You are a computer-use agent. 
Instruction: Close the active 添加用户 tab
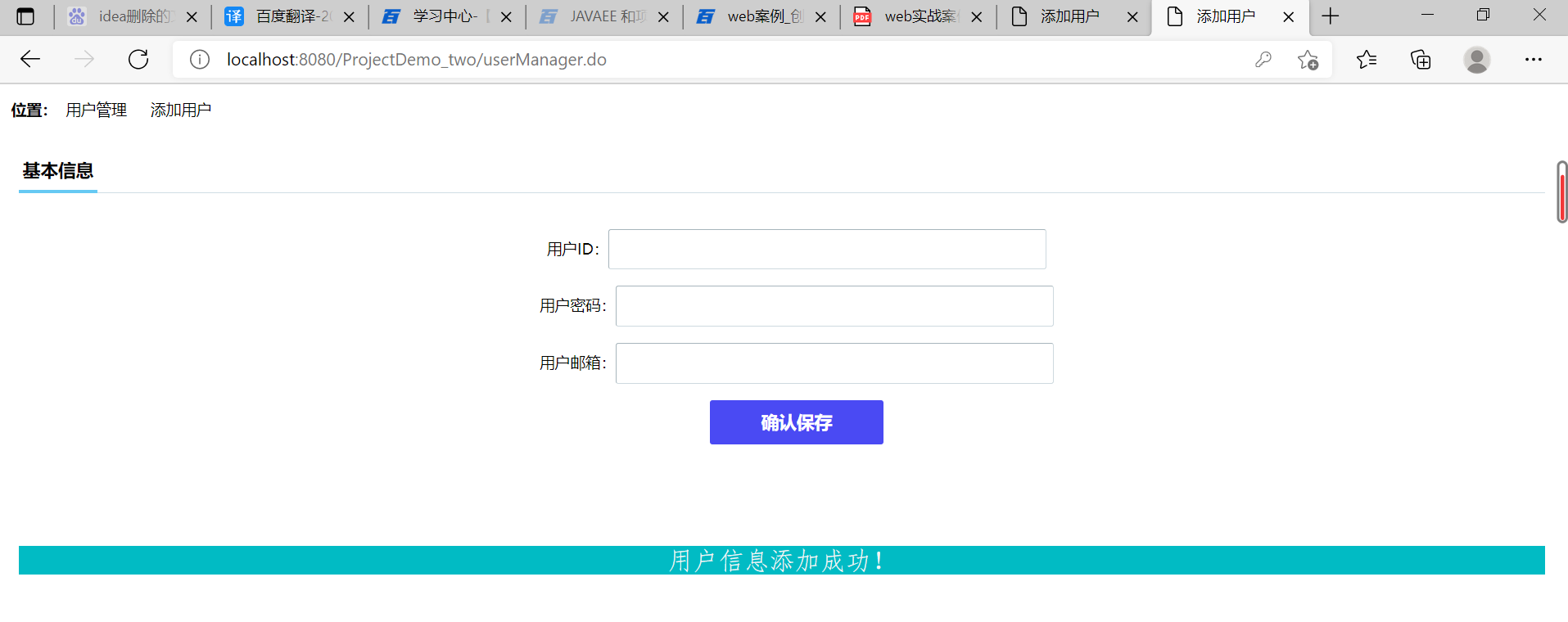pos(1288,16)
